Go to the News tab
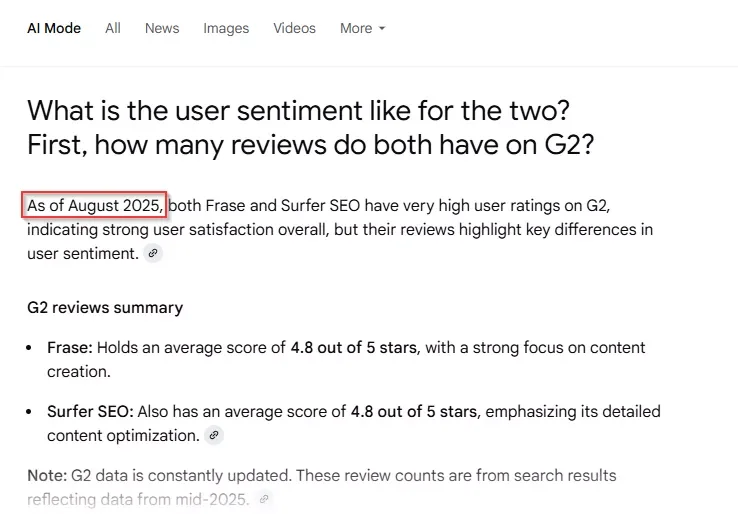Image resolution: width=738 pixels, height=514 pixels. tap(162, 28)
